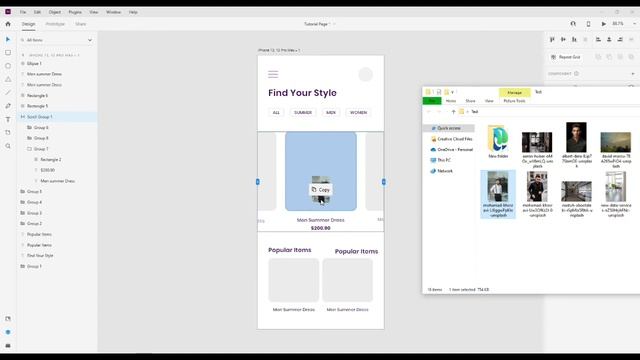Click the iPhone 12 artboard title label
Viewport: 640px width, 360px height.
point(279,50)
